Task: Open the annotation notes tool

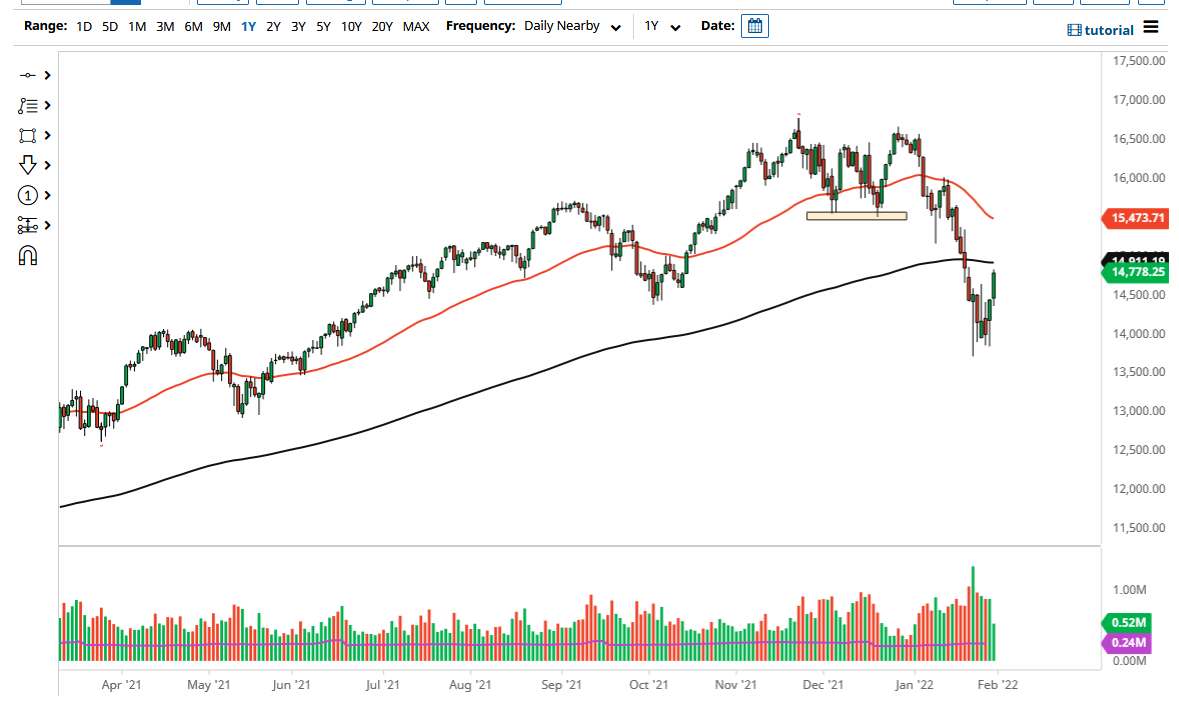Action: coord(27,105)
